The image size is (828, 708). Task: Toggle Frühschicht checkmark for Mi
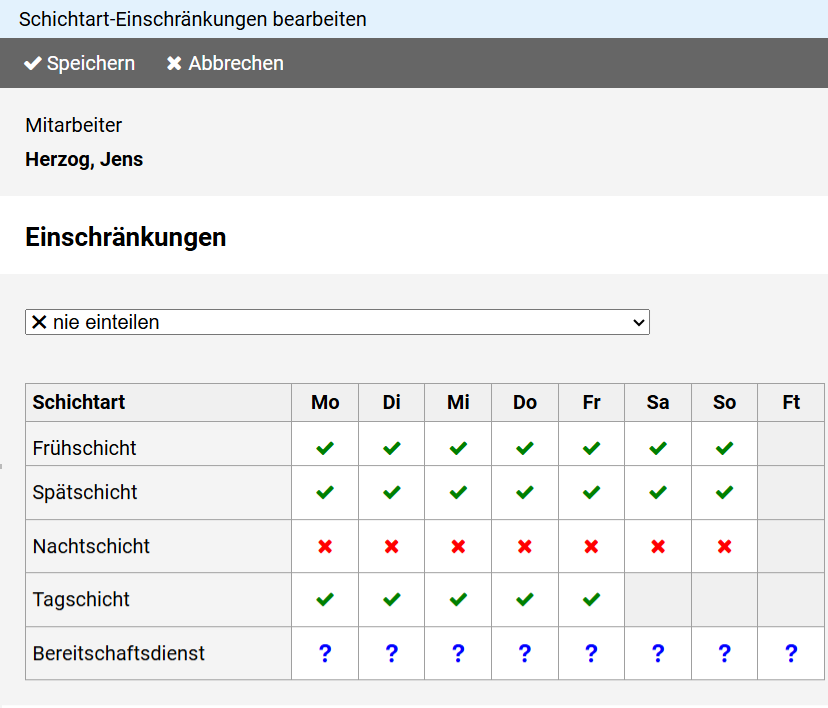458,448
